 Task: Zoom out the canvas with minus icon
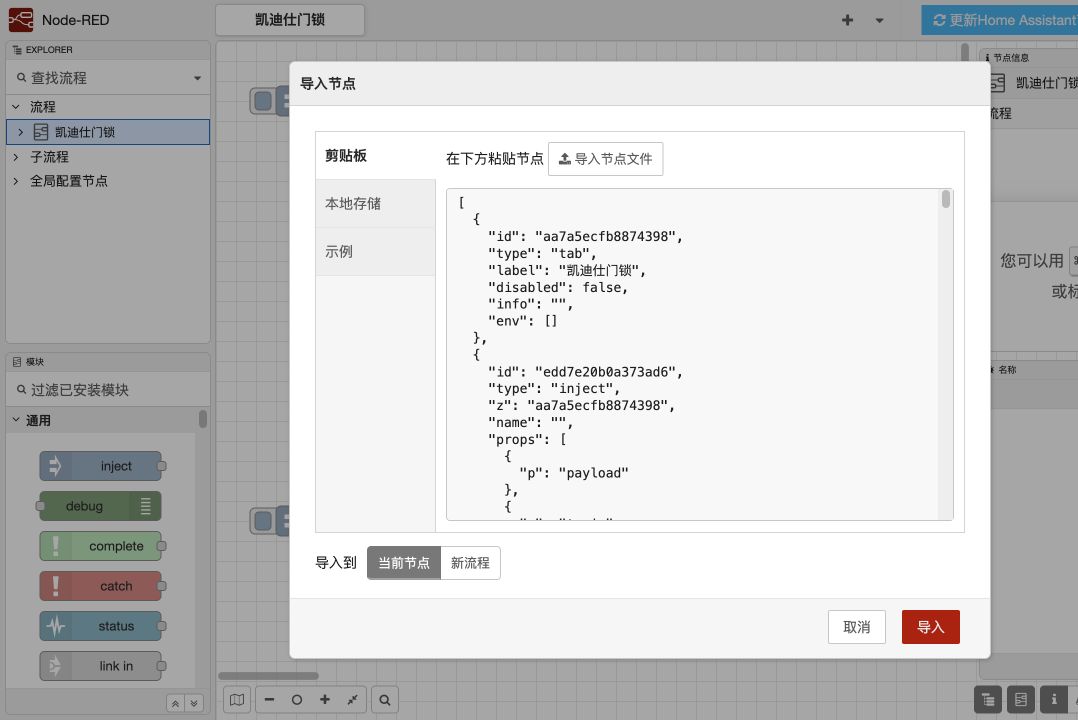[x=270, y=700]
